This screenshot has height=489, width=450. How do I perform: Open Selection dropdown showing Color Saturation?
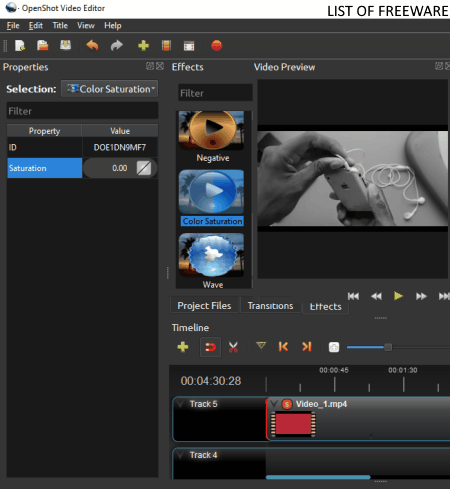pos(109,89)
